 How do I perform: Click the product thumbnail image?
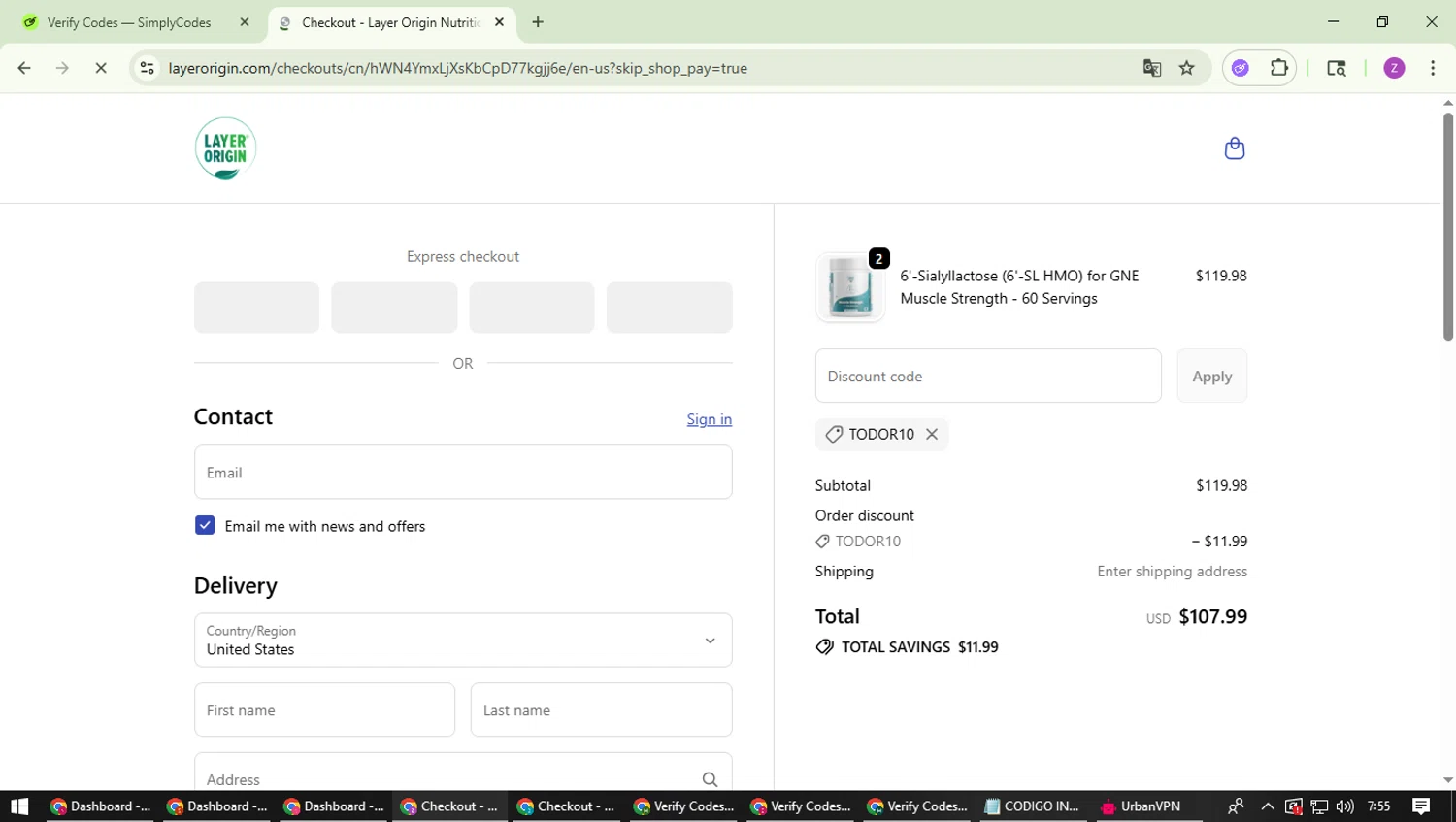(850, 288)
